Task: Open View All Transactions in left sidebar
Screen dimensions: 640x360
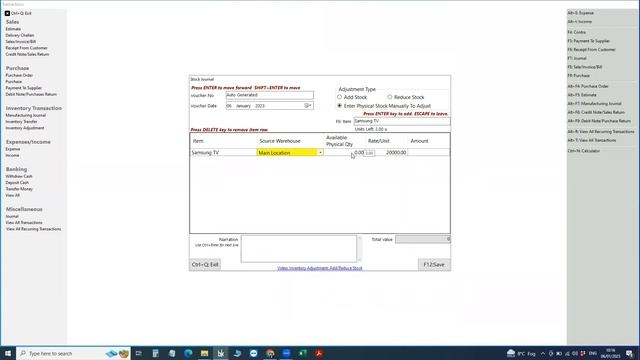Action: click(x=24, y=223)
